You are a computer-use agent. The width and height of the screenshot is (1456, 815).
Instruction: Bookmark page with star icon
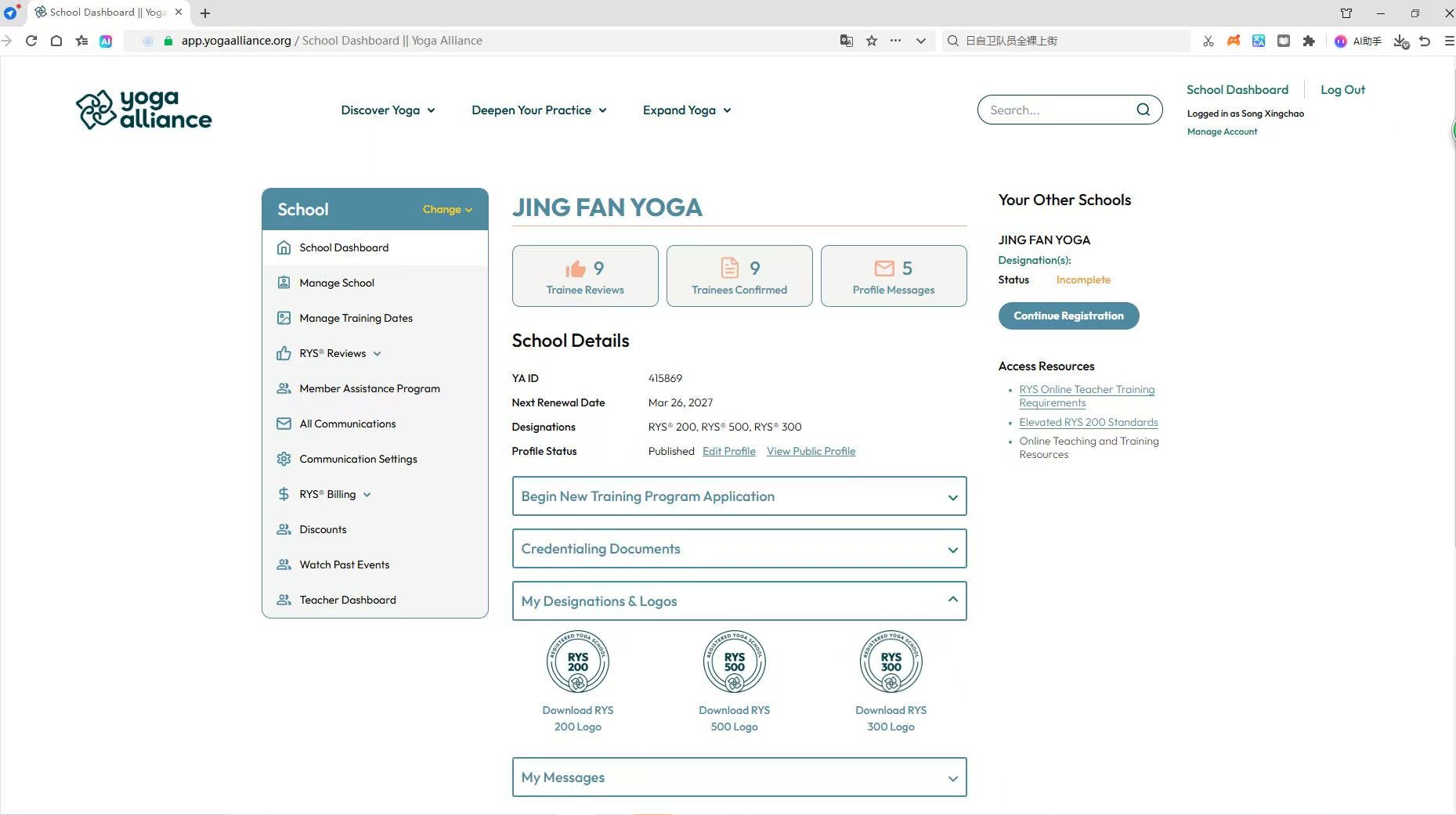pyautogui.click(x=872, y=41)
